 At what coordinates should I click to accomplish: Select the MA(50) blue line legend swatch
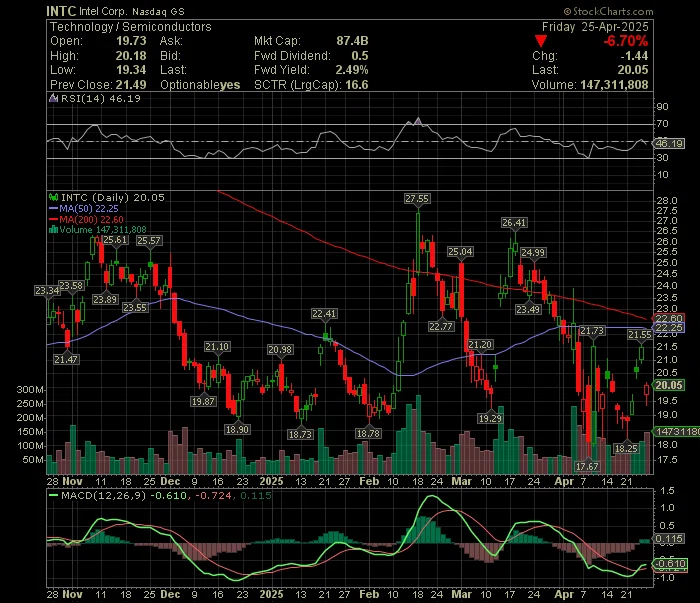54,209
